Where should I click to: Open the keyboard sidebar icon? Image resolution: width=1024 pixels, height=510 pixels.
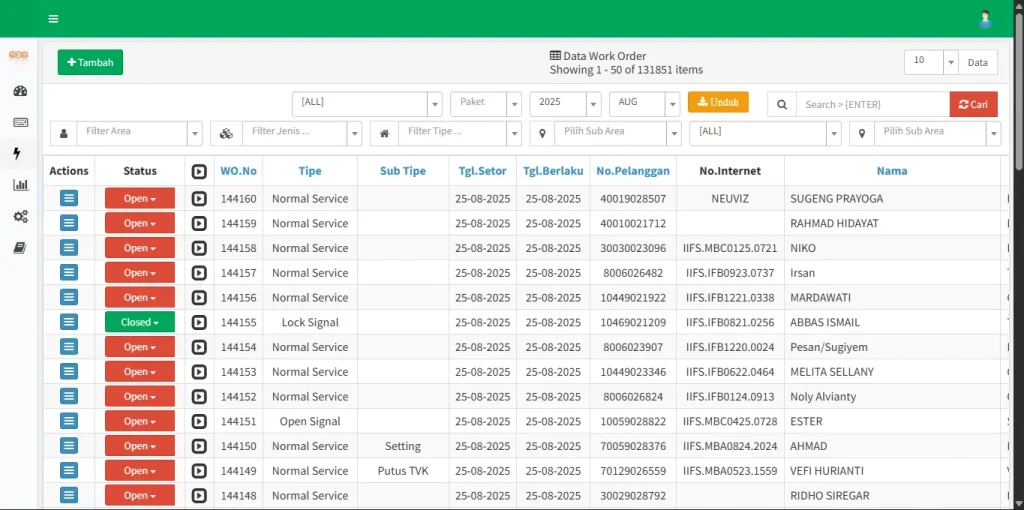pos(20,122)
